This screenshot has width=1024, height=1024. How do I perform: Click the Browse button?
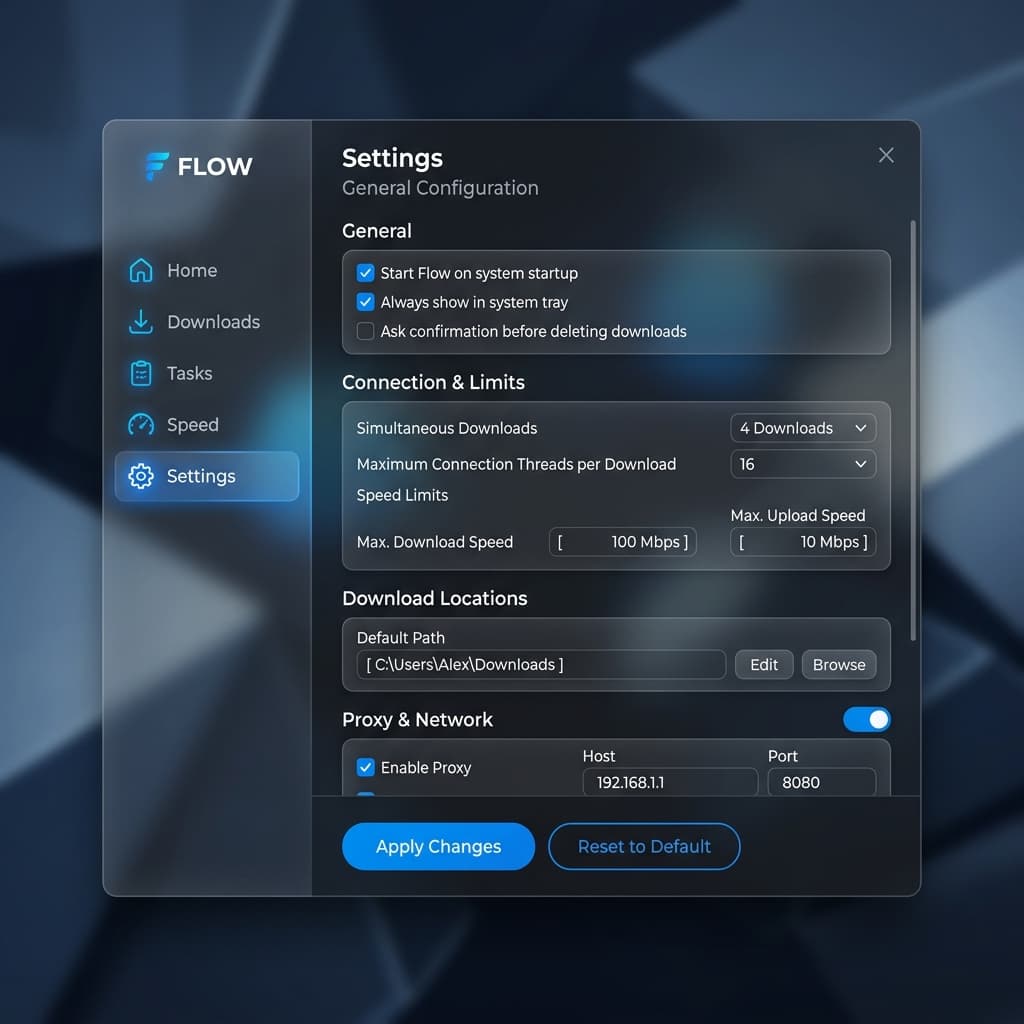click(839, 664)
